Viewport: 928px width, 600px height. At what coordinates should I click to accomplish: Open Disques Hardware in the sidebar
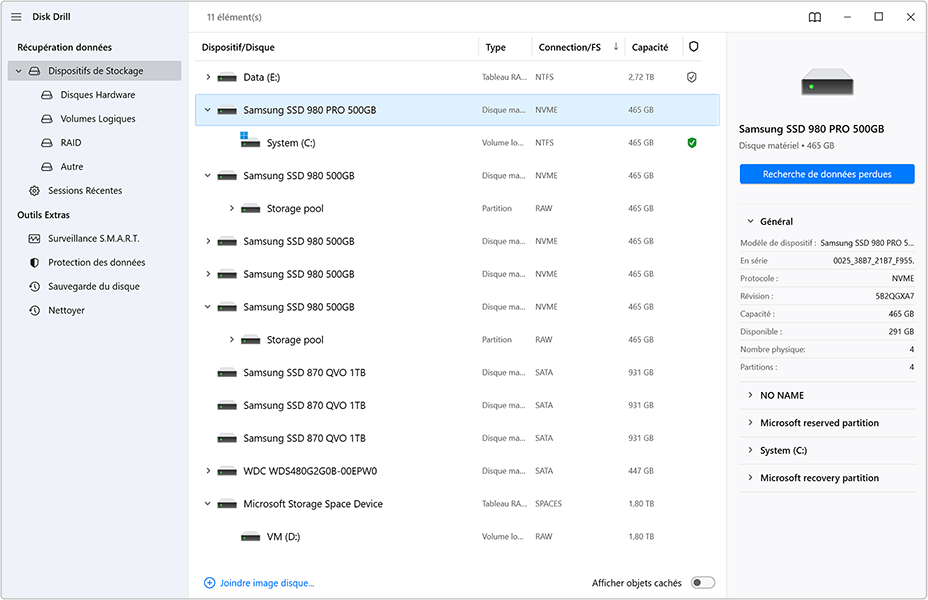click(98, 95)
